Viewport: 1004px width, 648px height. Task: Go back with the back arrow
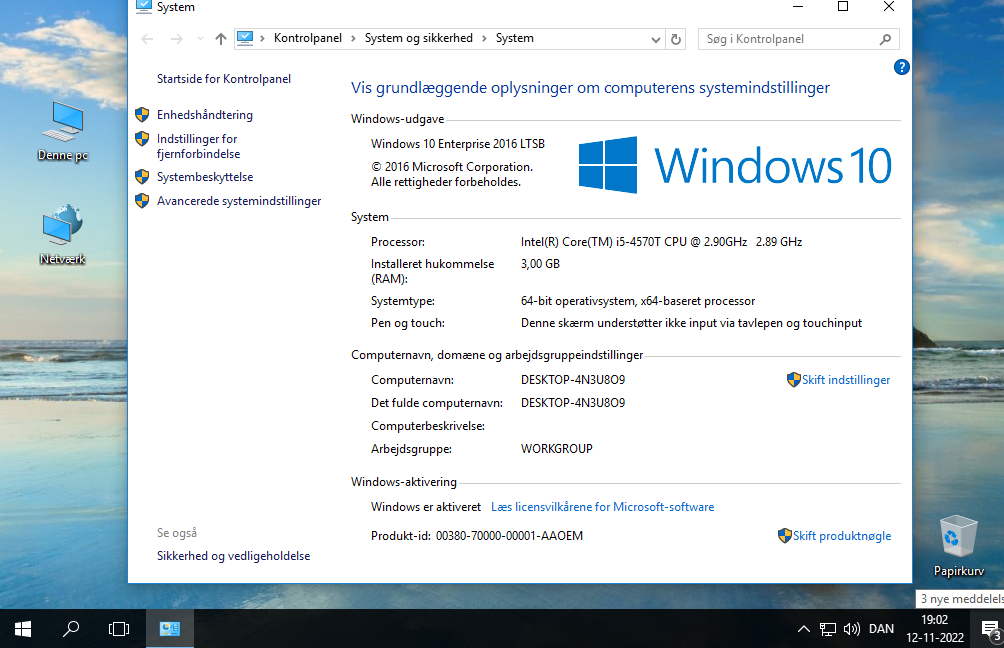click(147, 39)
